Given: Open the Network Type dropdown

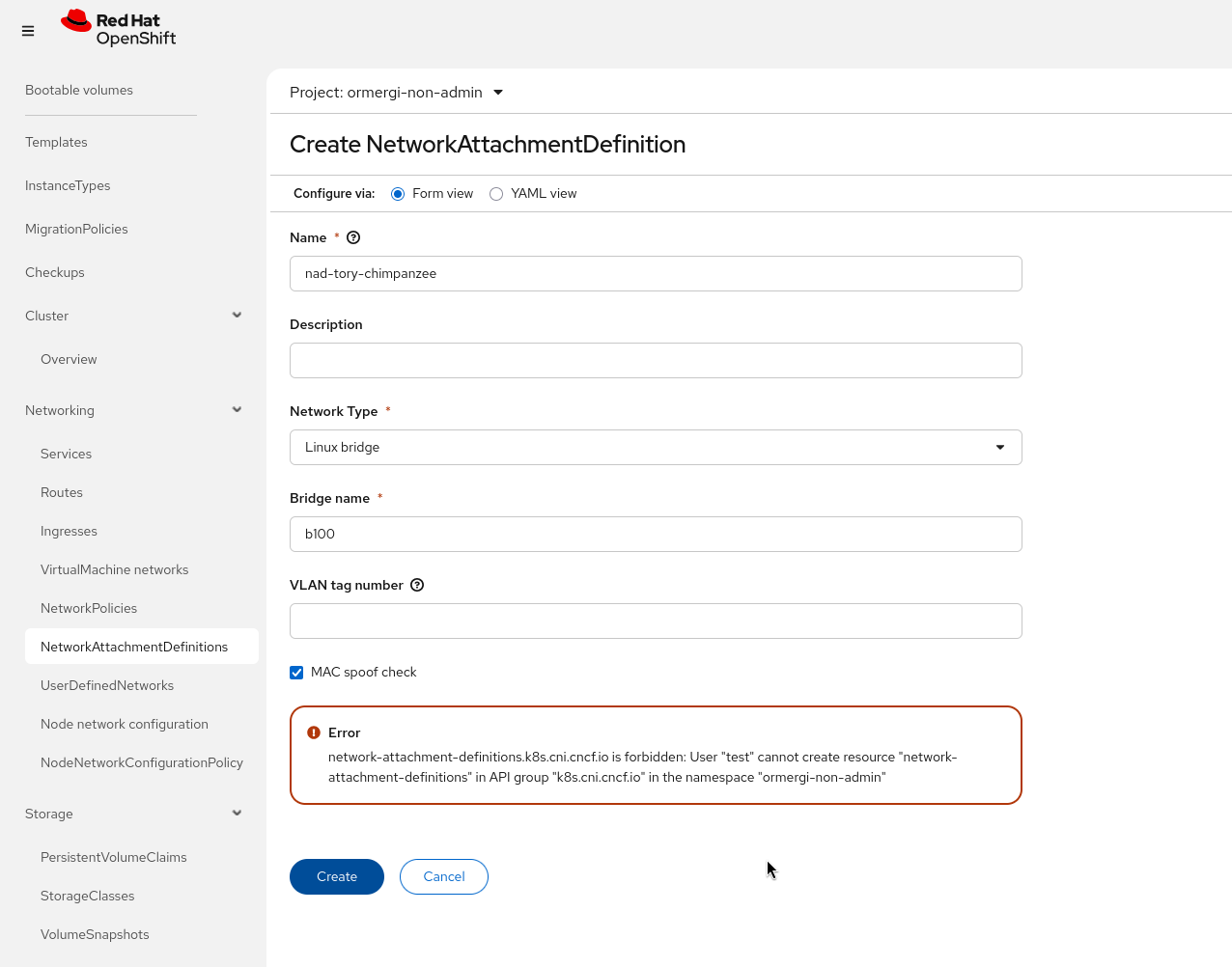Looking at the screenshot, I should click(x=656, y=448).
